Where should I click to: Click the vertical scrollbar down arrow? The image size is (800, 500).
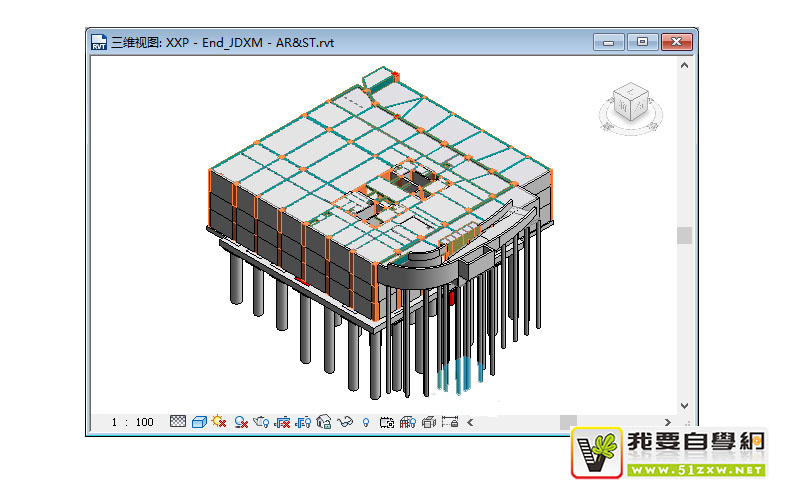(x=685, y=405)
